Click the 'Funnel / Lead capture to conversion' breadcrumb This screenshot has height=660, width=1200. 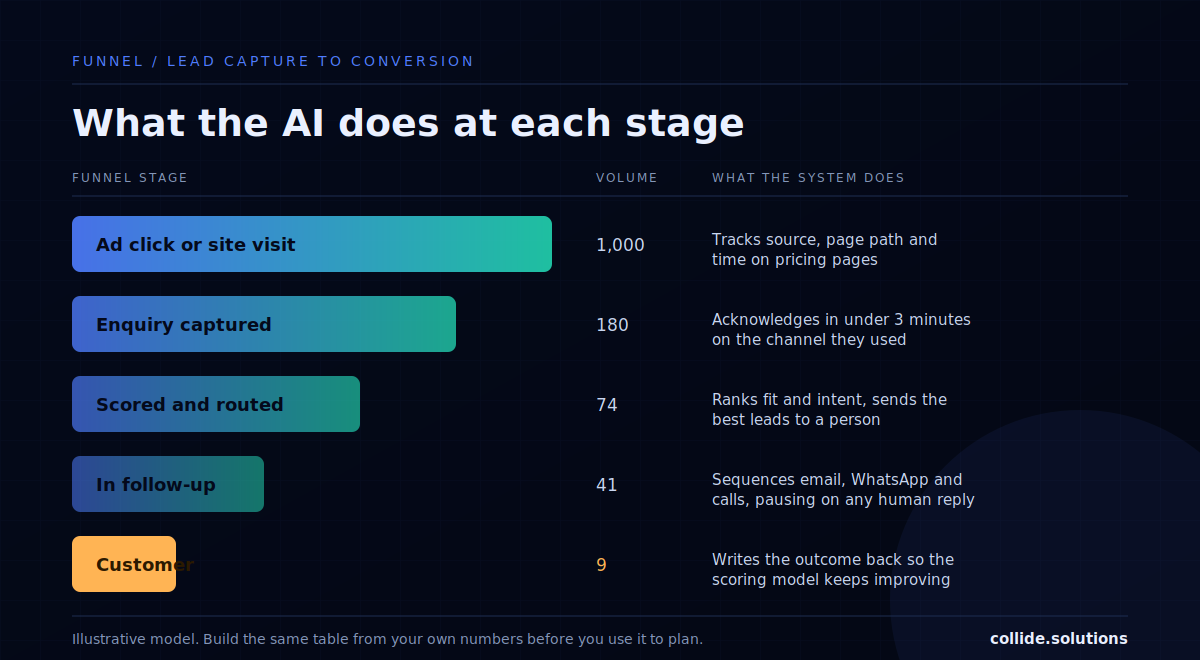(273, 61)
